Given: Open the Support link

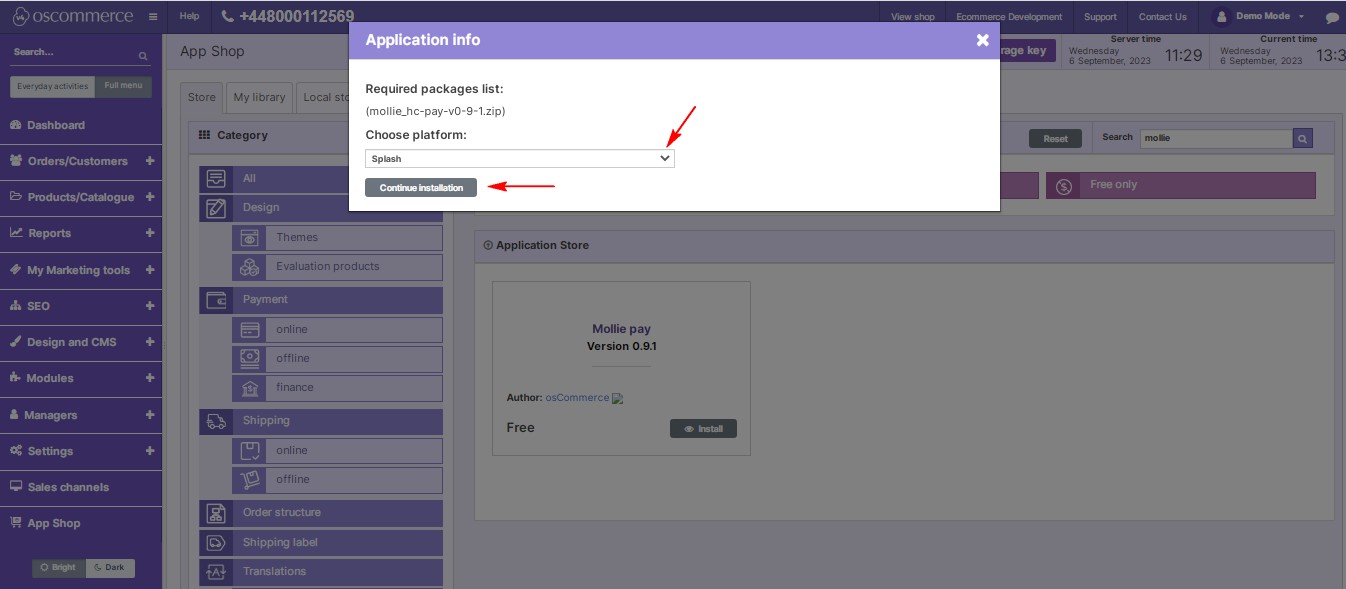Looking at the screenshot, I should coord(1100,17).
